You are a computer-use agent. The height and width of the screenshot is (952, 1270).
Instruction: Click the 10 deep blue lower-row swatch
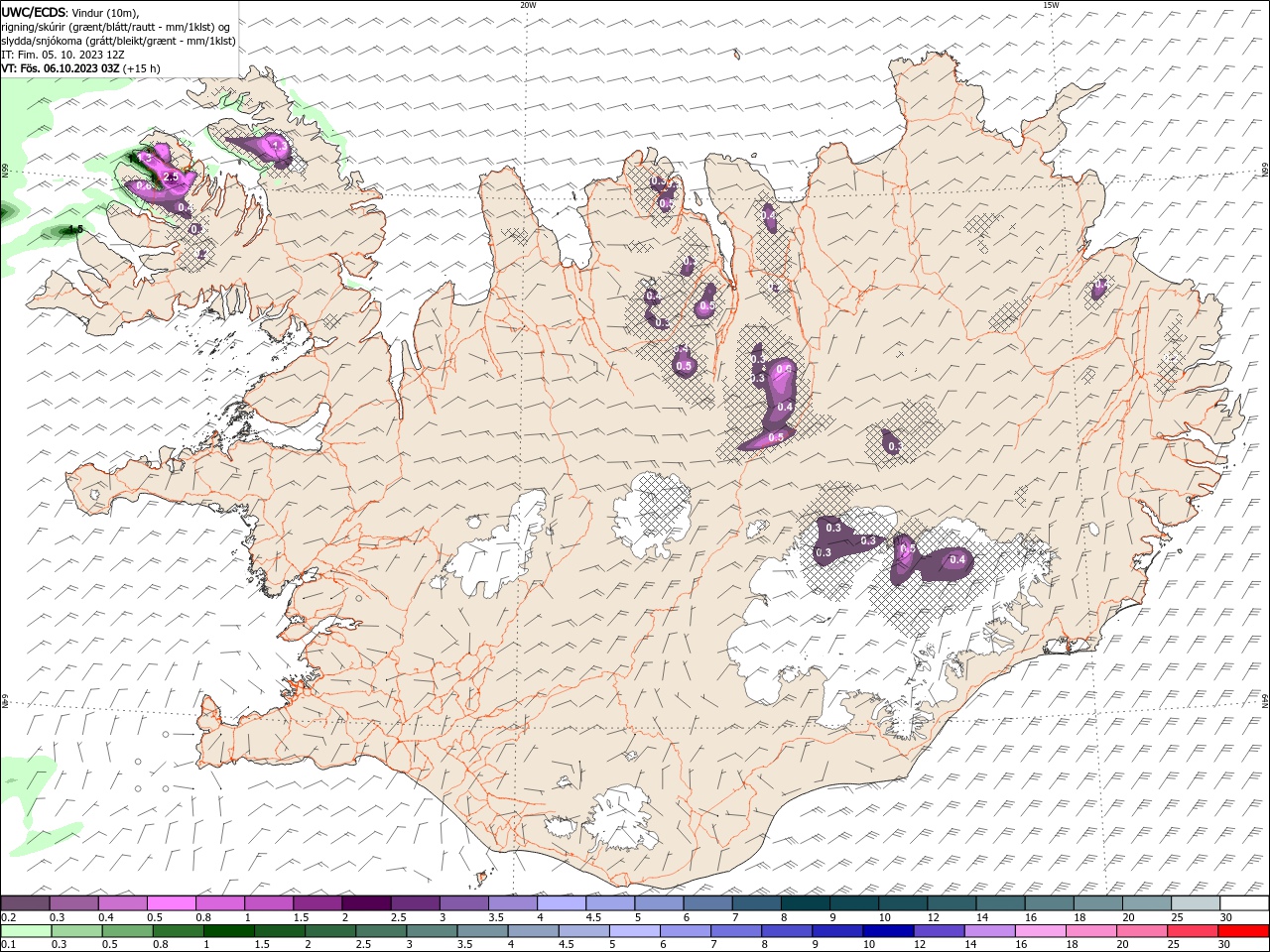click(x=886, y=931)
